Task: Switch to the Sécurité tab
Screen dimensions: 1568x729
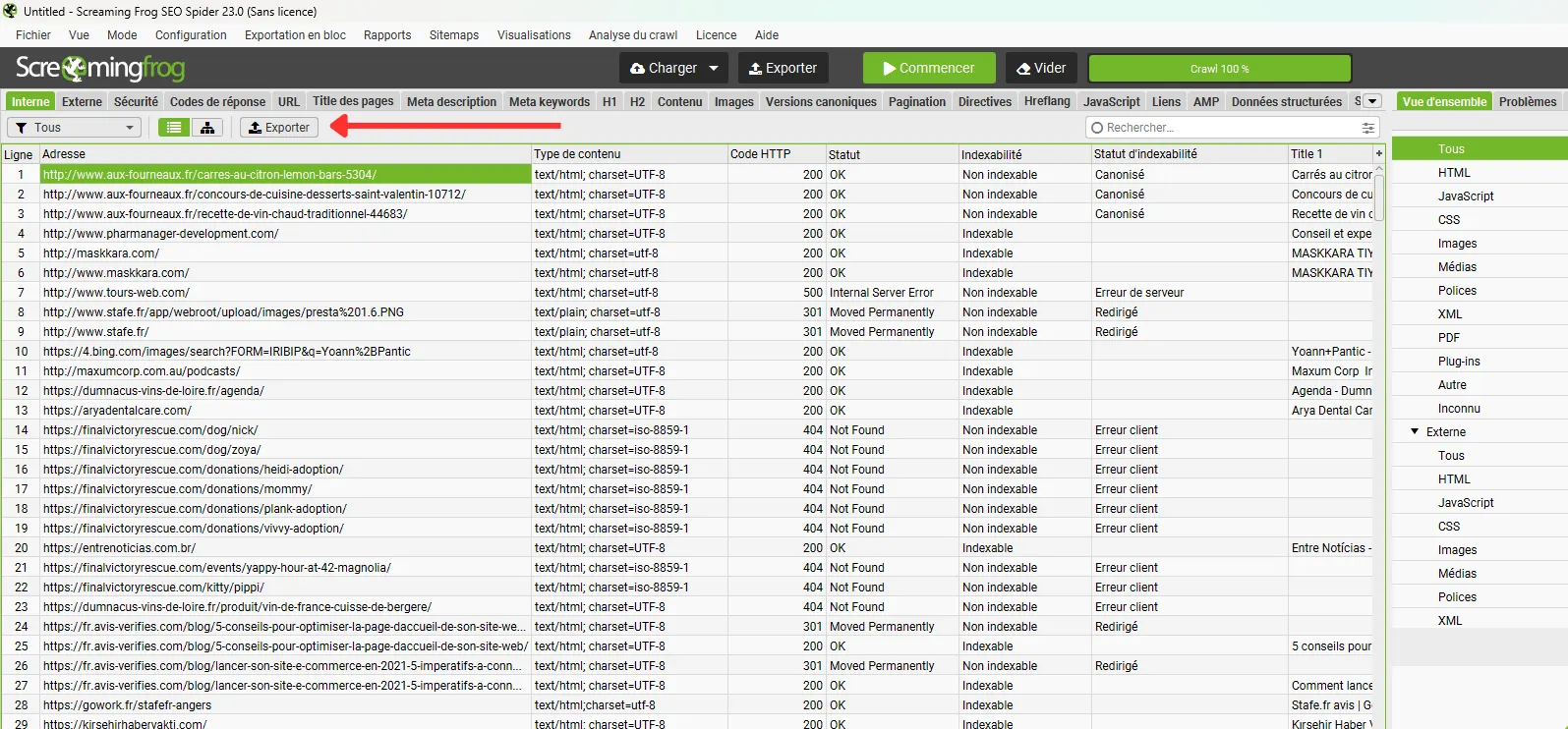Action: point(136,101)
